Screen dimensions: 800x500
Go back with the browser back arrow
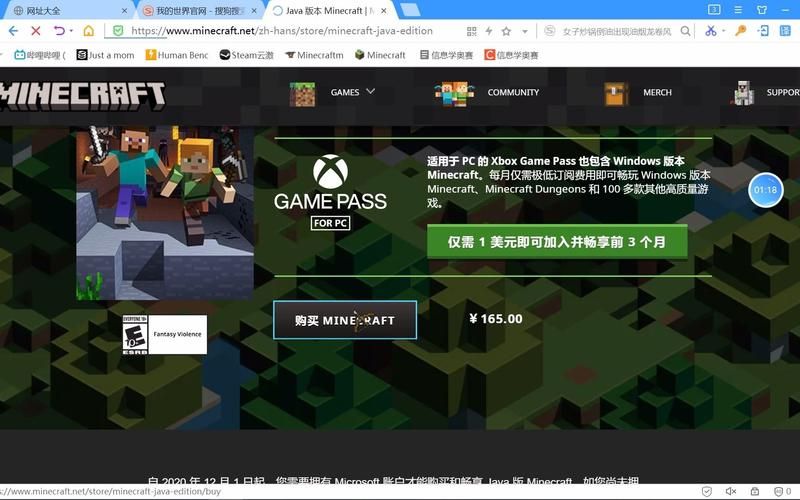13,31
